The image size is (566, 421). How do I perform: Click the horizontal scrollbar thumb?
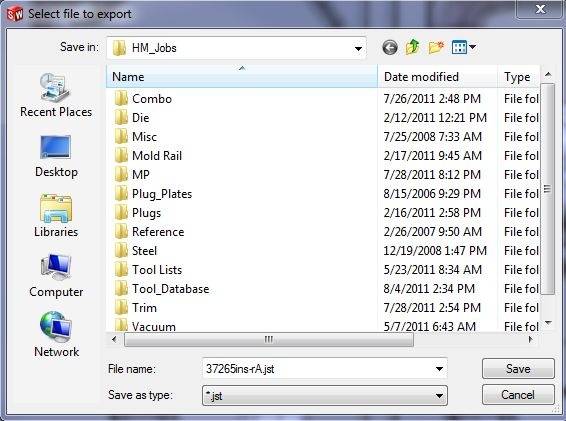(x=269, y=339)
